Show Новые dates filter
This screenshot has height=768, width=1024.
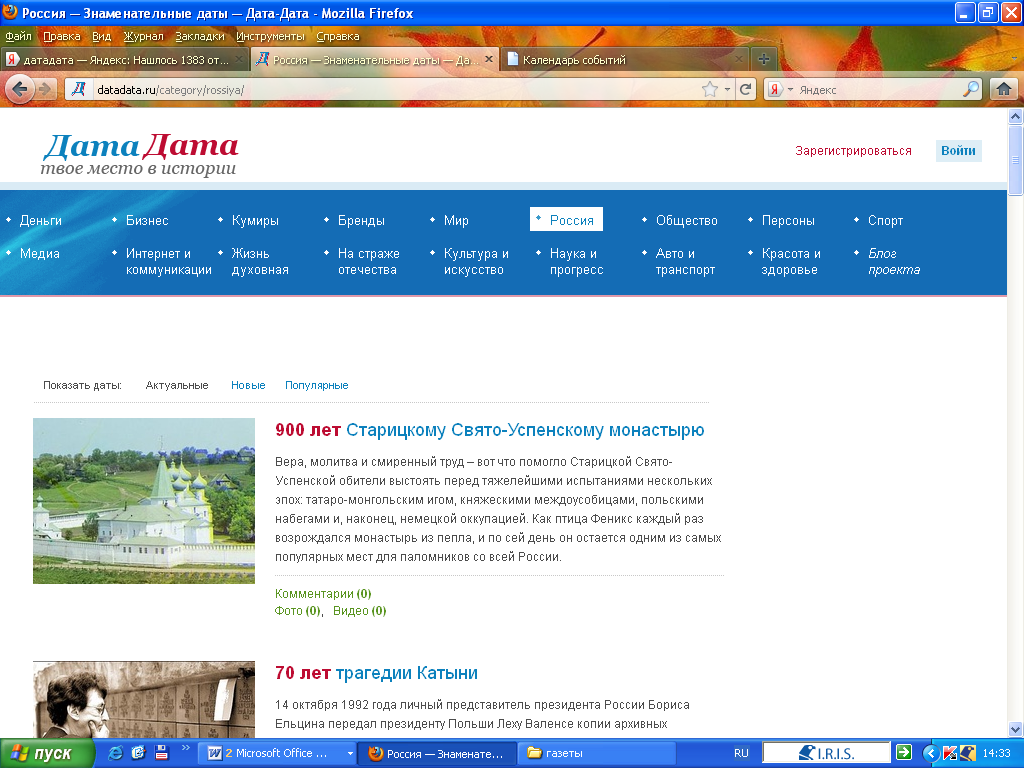click(x=248, y=385)
